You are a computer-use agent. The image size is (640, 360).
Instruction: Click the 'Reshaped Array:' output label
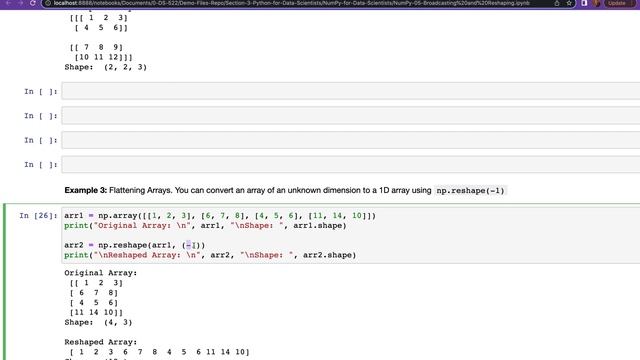pos(100,342)
